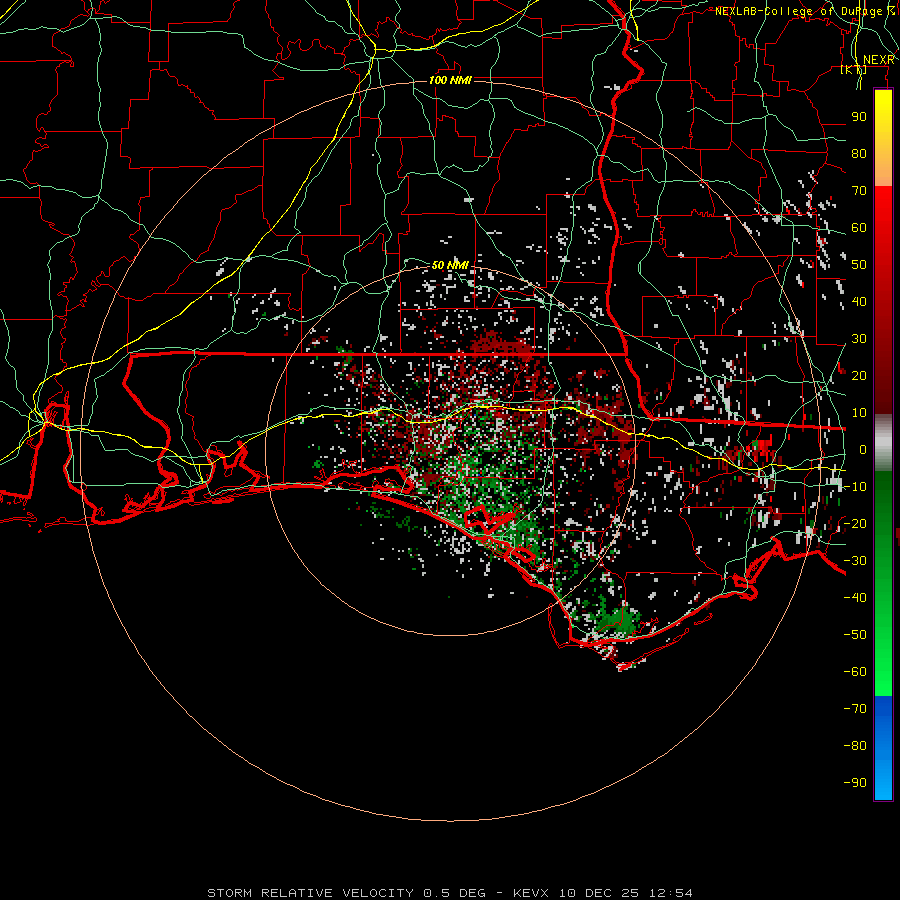
Task: Click the "KT" units label of the legend
Action: point(854,69)
